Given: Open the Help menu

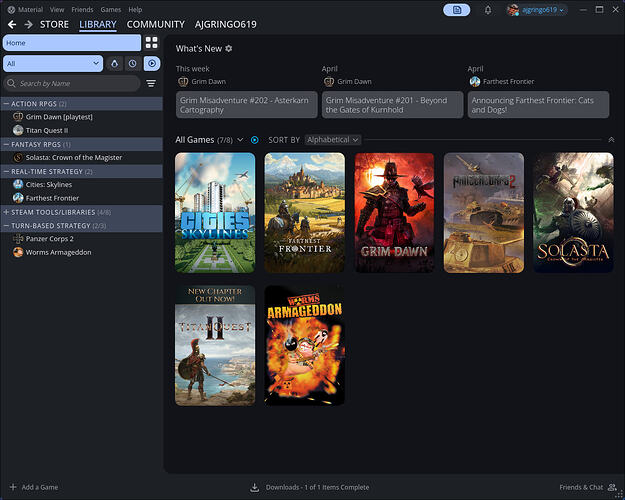Looking at the screenshot, I should tap(135, 10).
